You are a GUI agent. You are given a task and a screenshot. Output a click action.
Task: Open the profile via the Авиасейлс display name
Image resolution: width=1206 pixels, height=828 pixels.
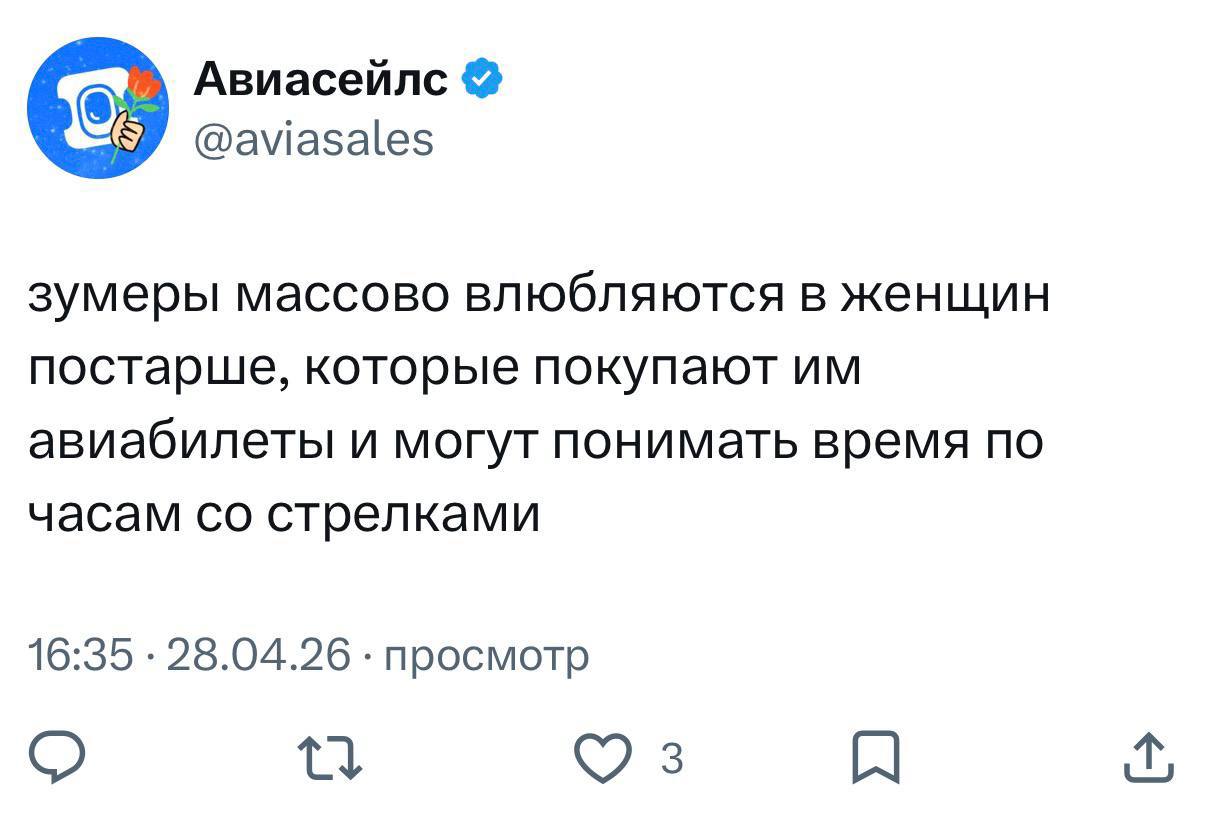pos(320,80)
